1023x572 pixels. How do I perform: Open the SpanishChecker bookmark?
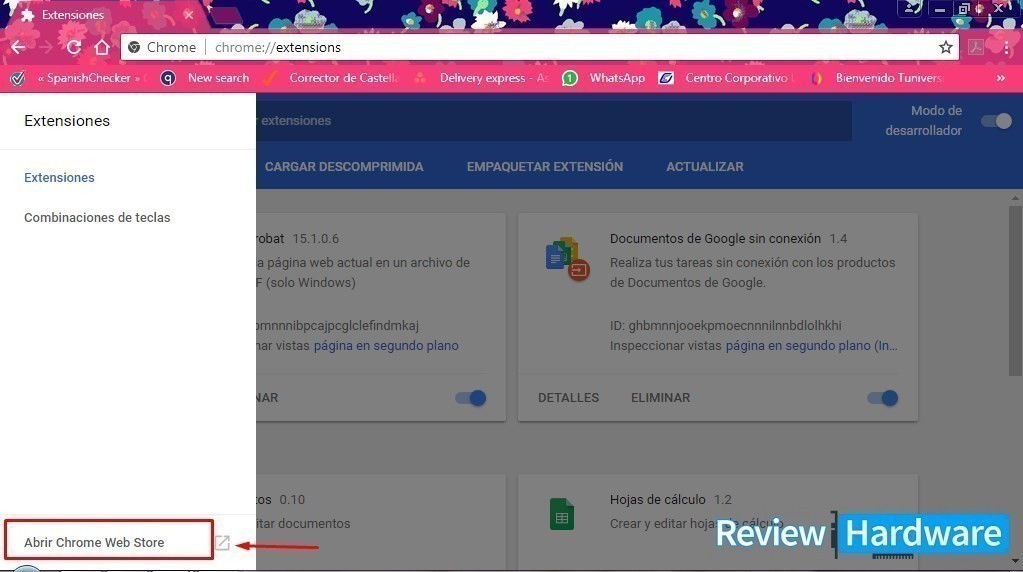coord(76,78)
